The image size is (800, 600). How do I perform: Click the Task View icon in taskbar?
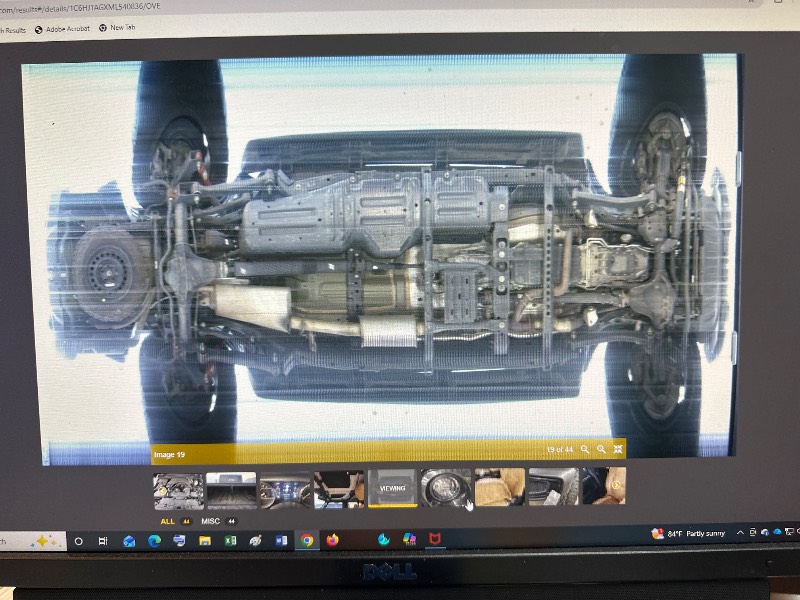click(103, 541)
